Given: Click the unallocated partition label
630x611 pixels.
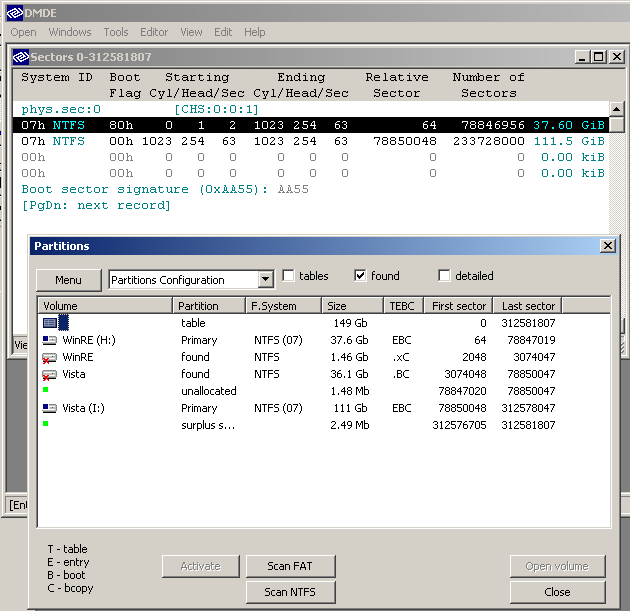Looking at the screenshot, I should coord(209,391).
